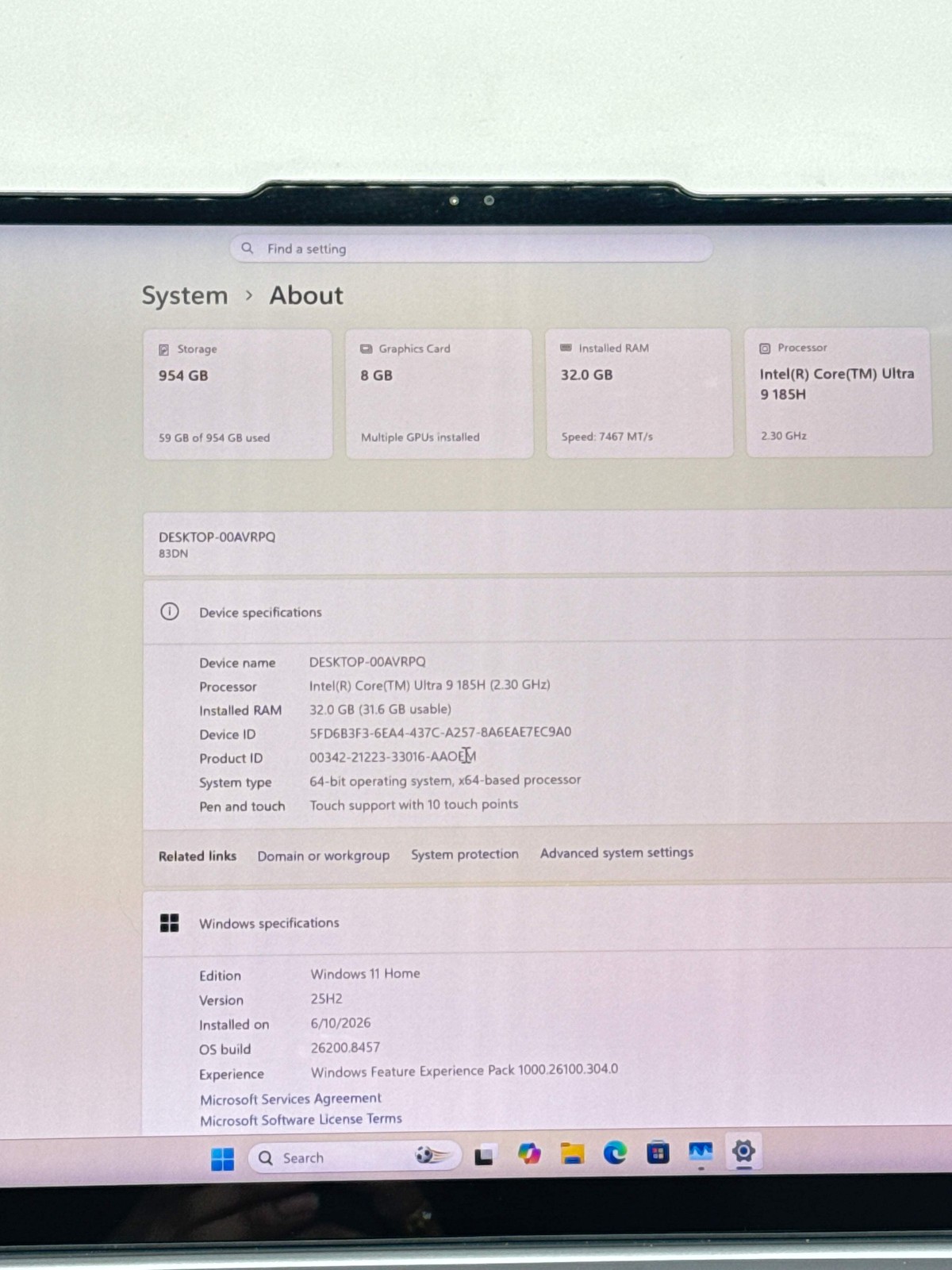Click the Processor card icon
952x1270 pixels.
click(766, 348)
